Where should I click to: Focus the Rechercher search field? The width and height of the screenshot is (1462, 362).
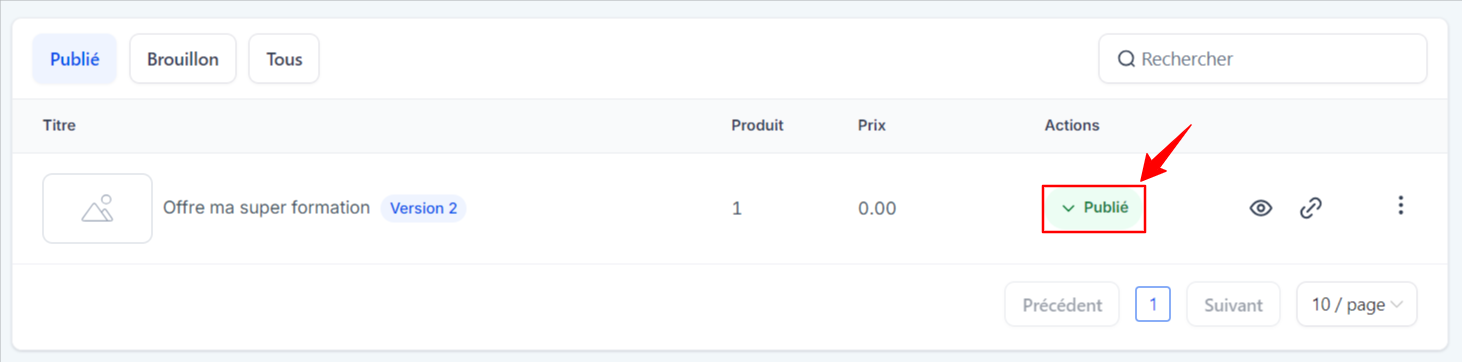point(1263,59)
